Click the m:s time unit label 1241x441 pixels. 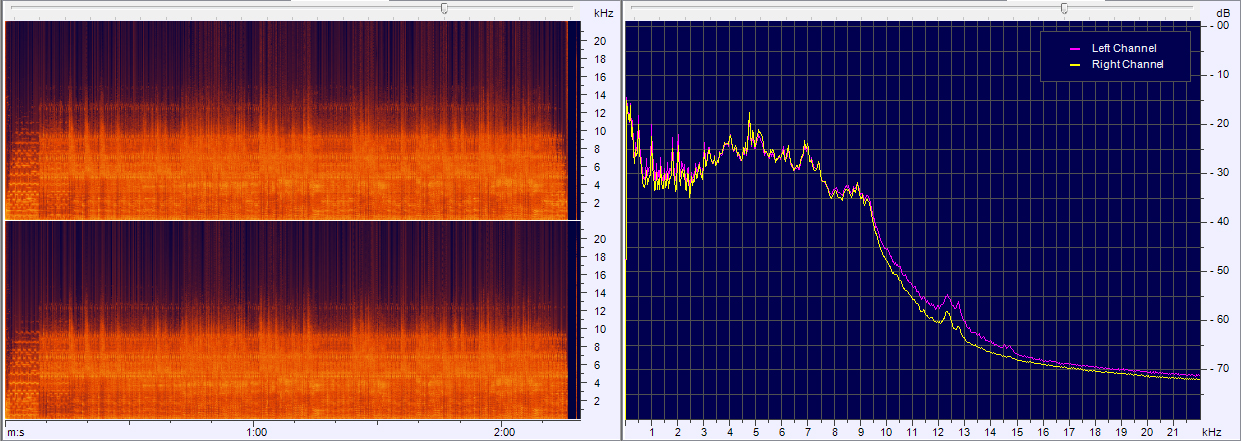(15, 432)
